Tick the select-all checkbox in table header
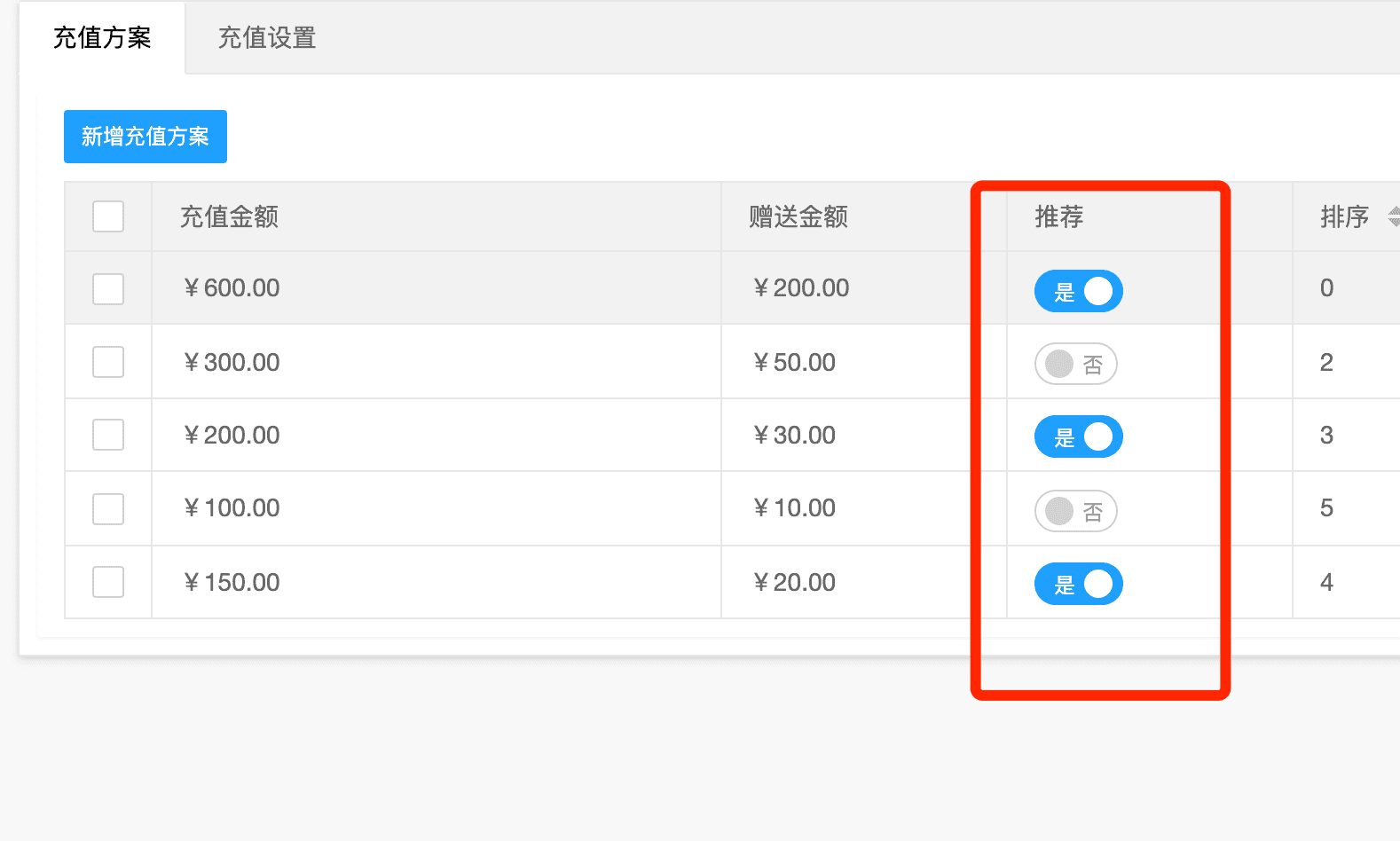The image size is (1400, 841). pyautogui.click(x=108, y=216)
